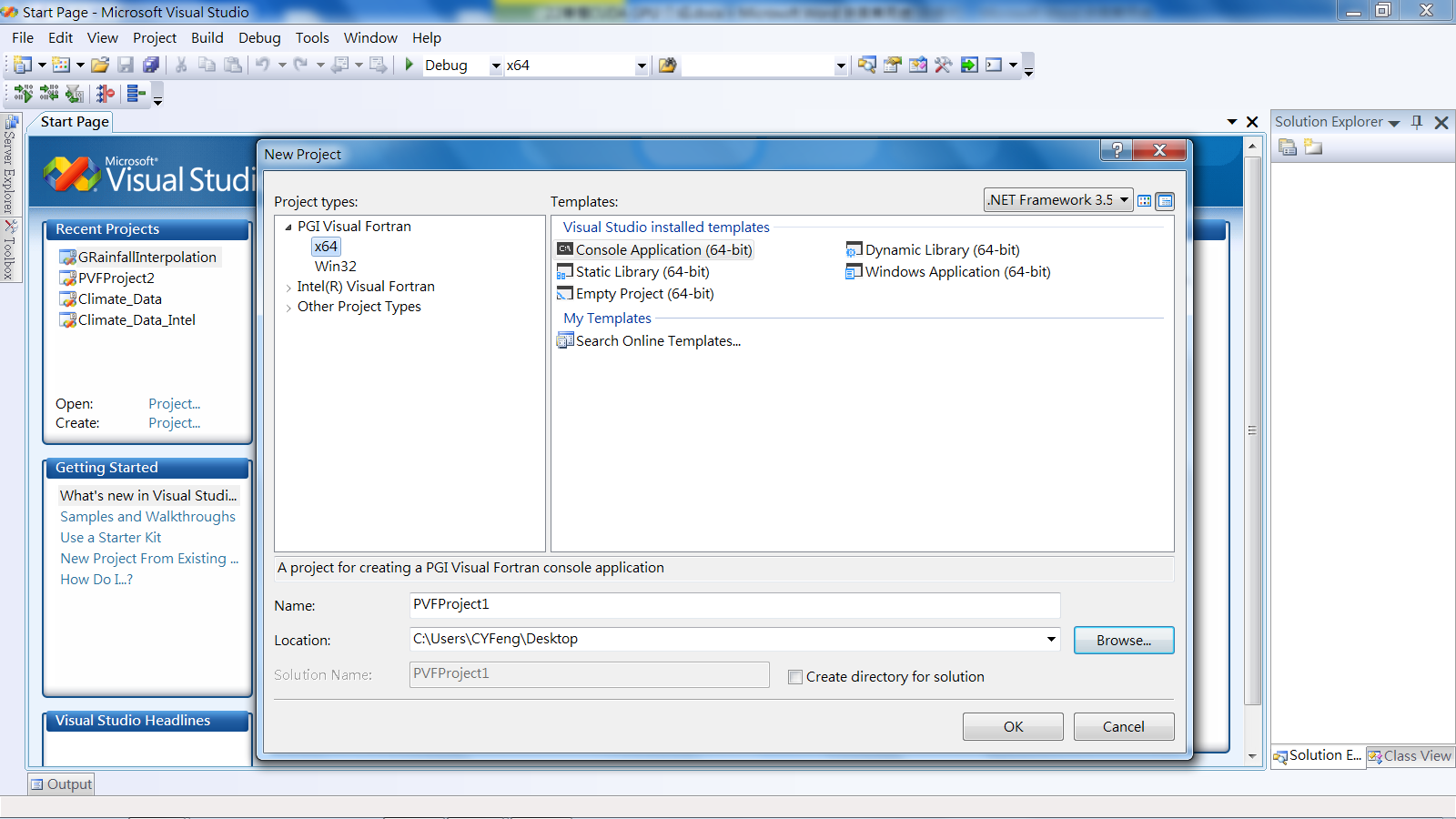
Task: Click the Search Online Templates link
Action: [x=658, y=341]
